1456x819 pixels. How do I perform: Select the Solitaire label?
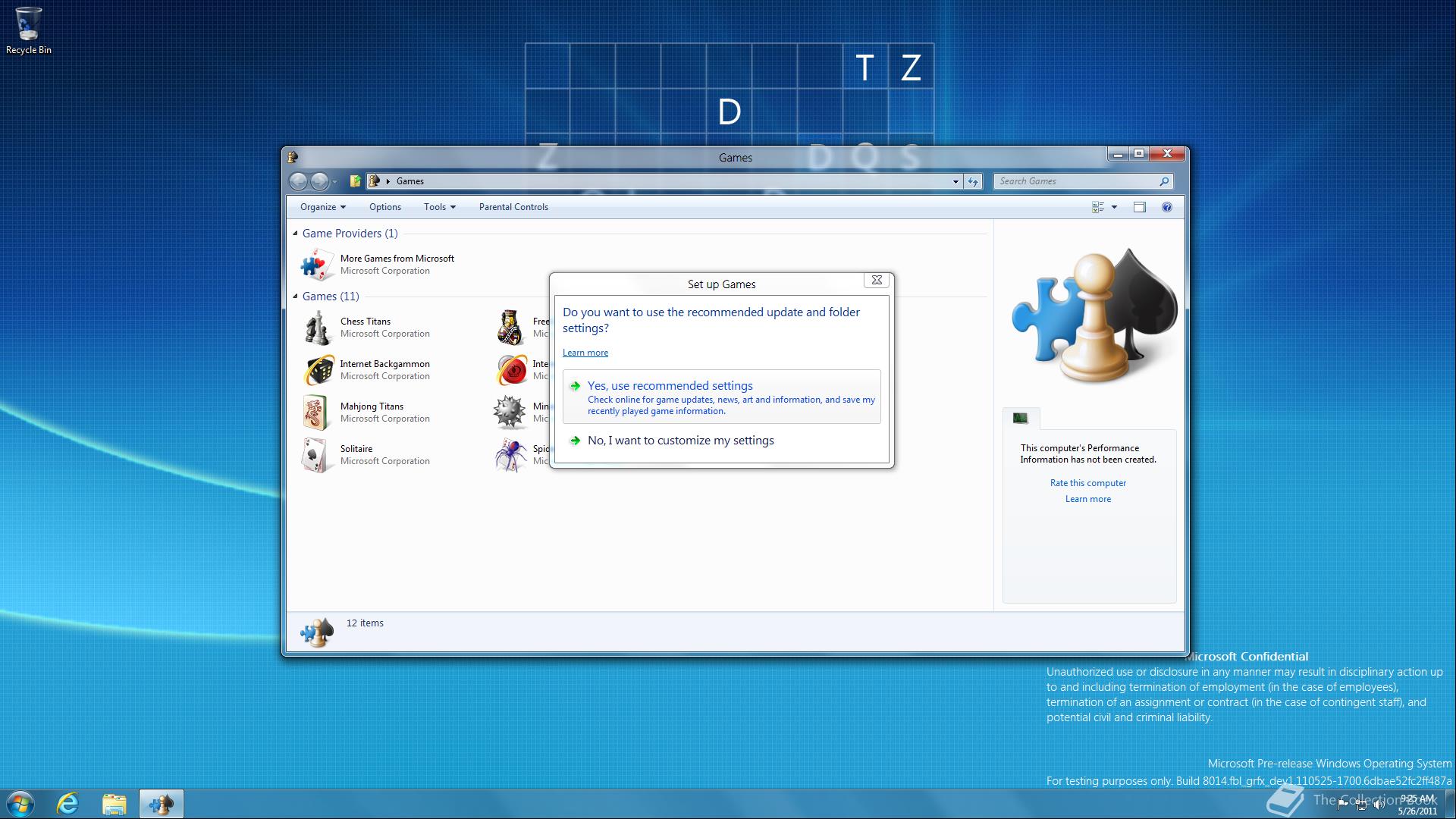(x=356, y=449)
